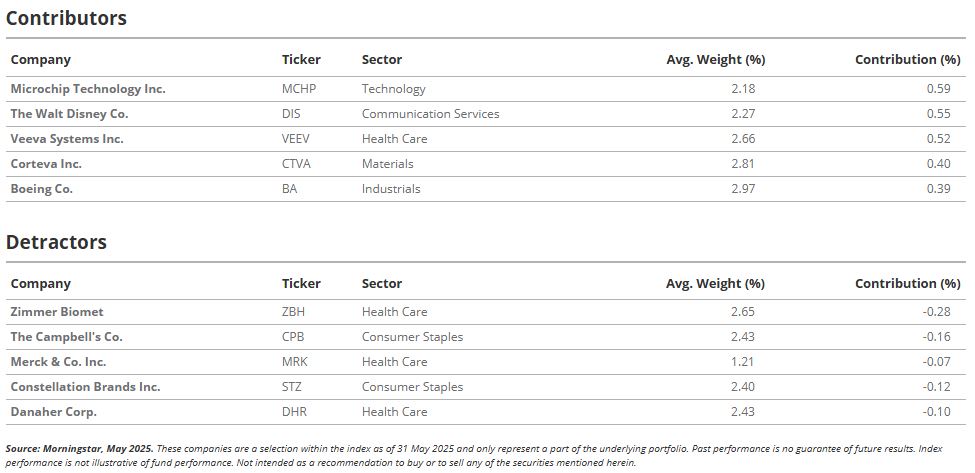Click Detractors Contribution (%) column header
The image size is (975, 473).
pos(908,283)
